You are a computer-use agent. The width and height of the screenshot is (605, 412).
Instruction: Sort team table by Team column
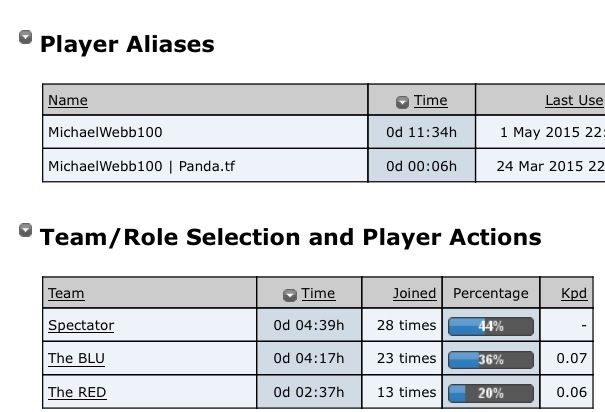[x=66, y=293]
